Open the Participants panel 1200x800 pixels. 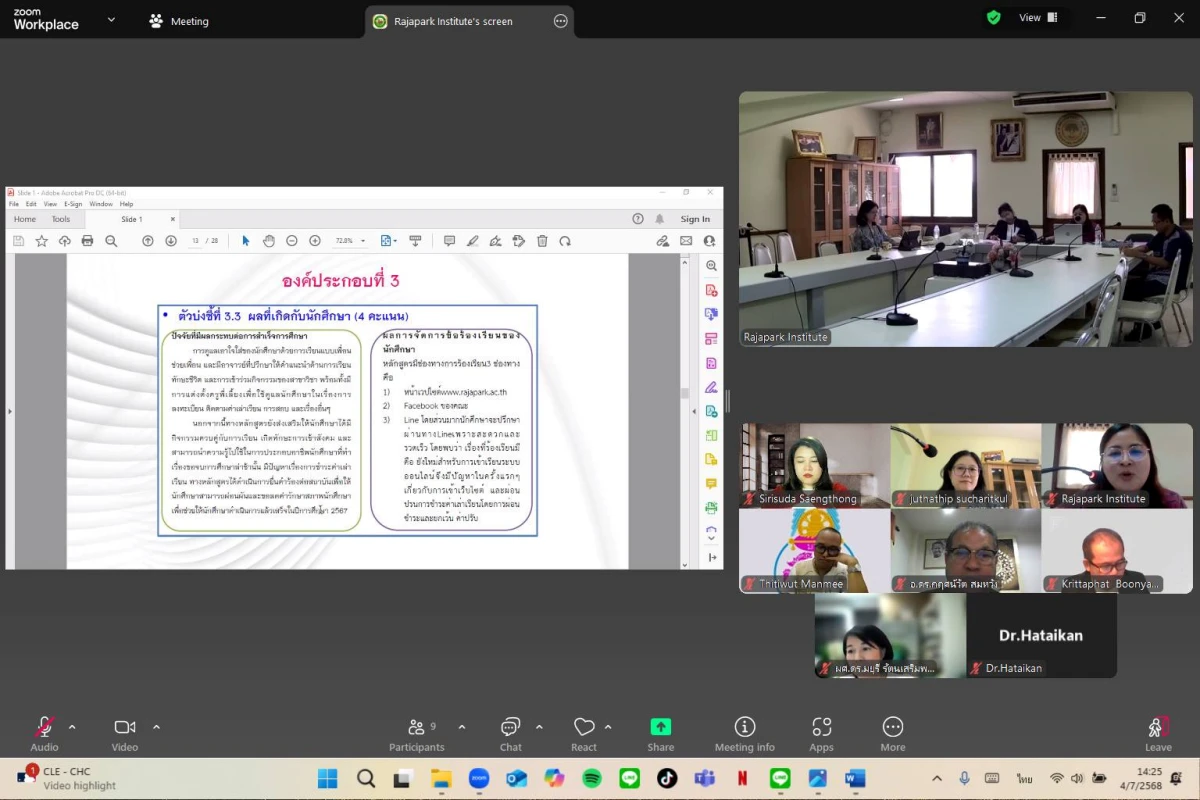(x=417, y=733)
